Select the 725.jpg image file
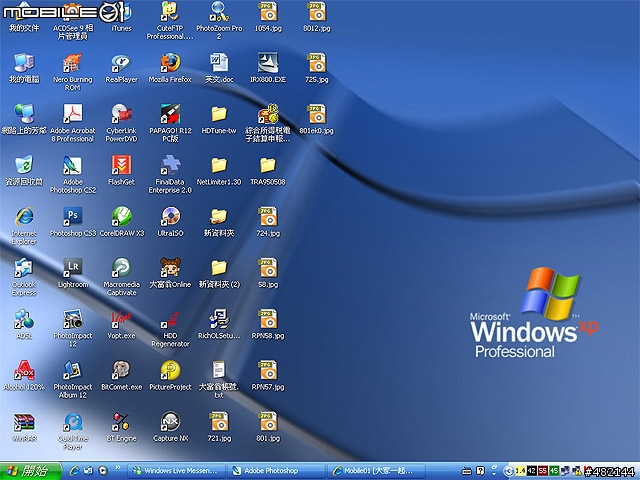Viewport: 640px width, 480px height. pos(317,68)
